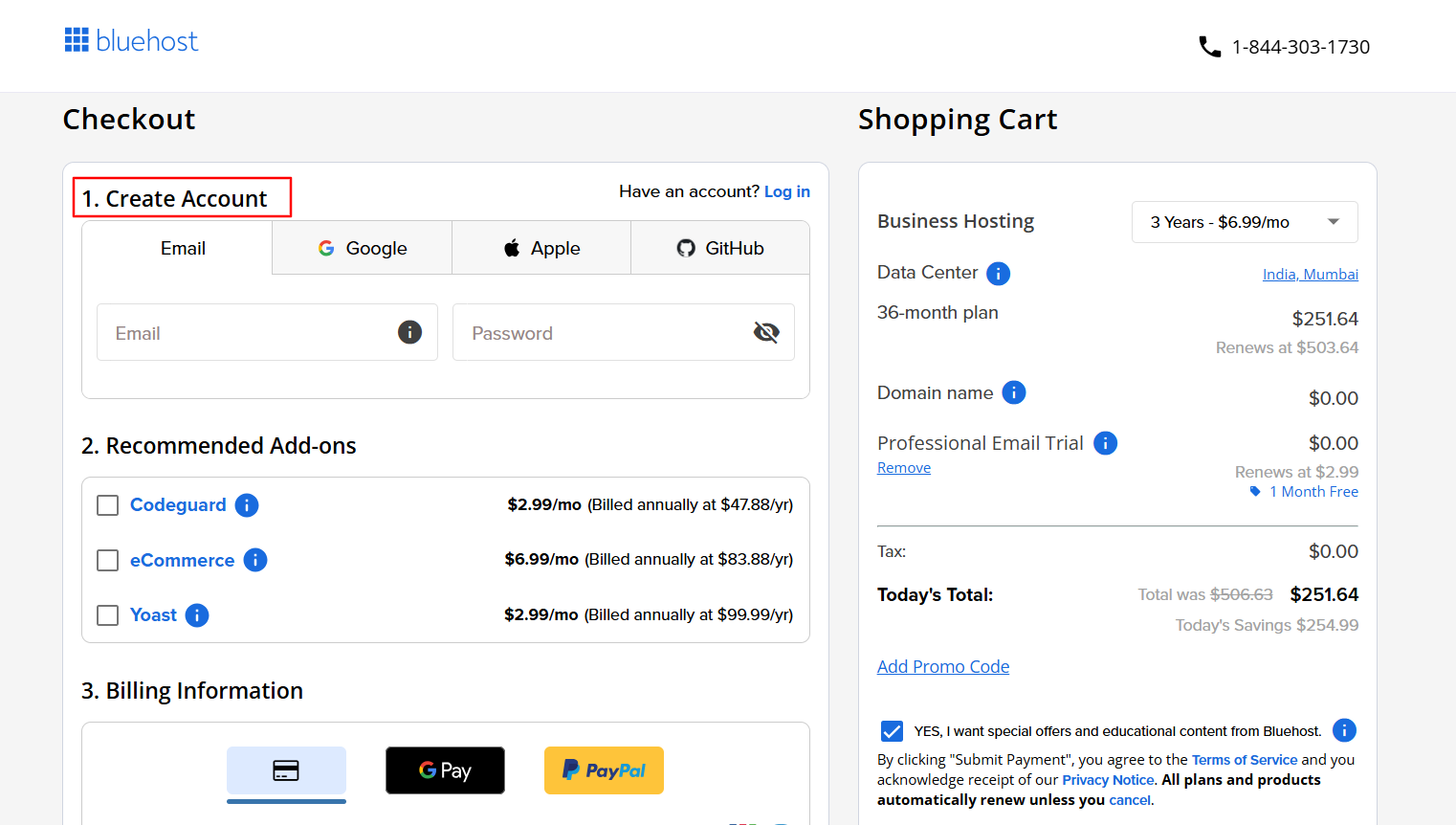
Task: Enable the Yoast add-on checkbox
Action: pyautogui.click(x=108, y=615)
